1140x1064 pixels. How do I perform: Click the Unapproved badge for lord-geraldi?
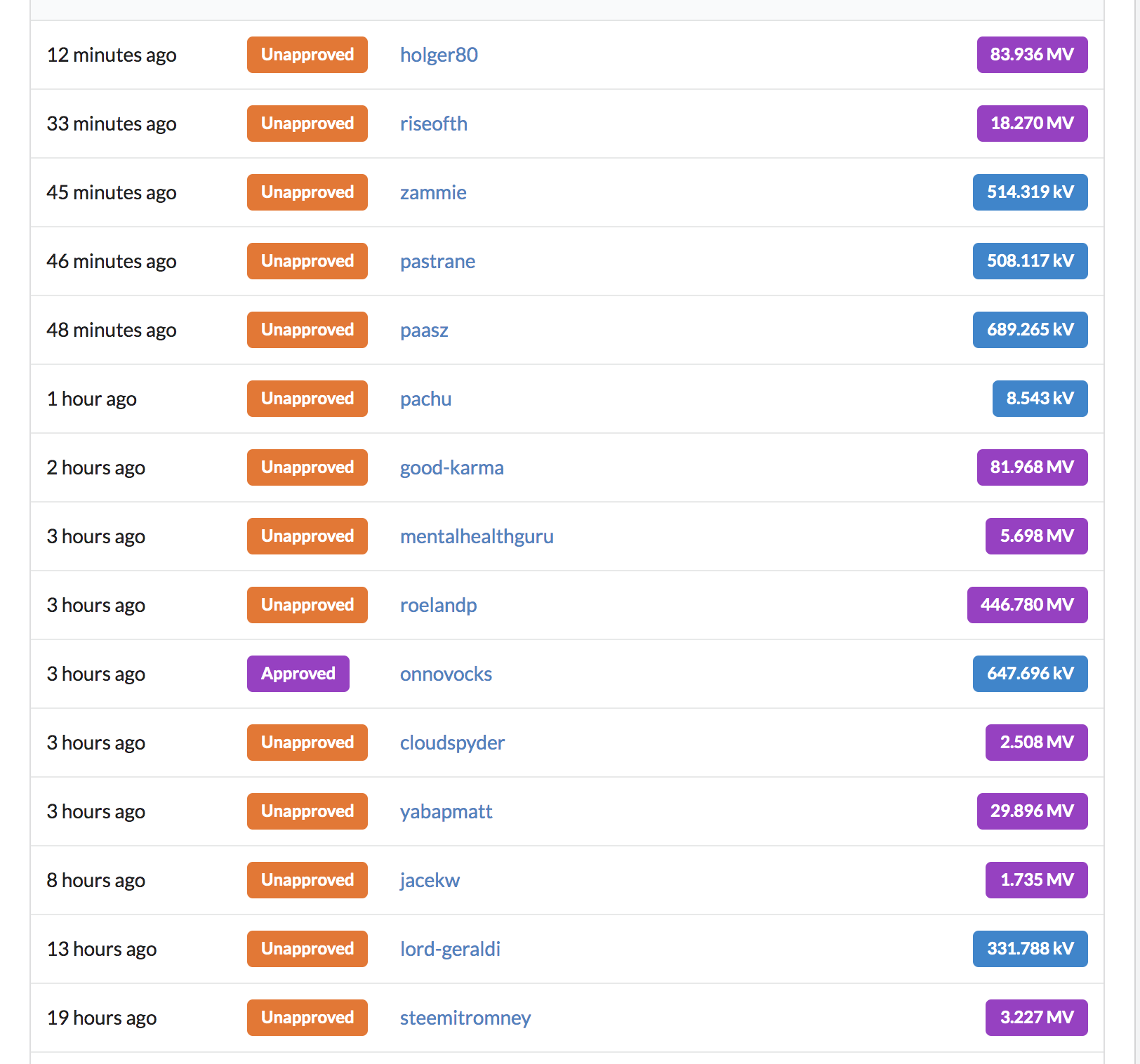coord(307,949)
